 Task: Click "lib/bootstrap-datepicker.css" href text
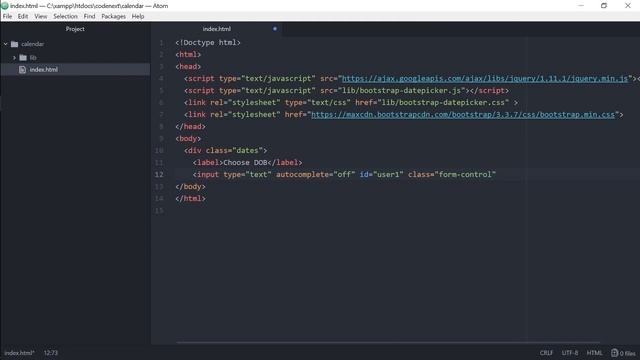tap(443, 102)
